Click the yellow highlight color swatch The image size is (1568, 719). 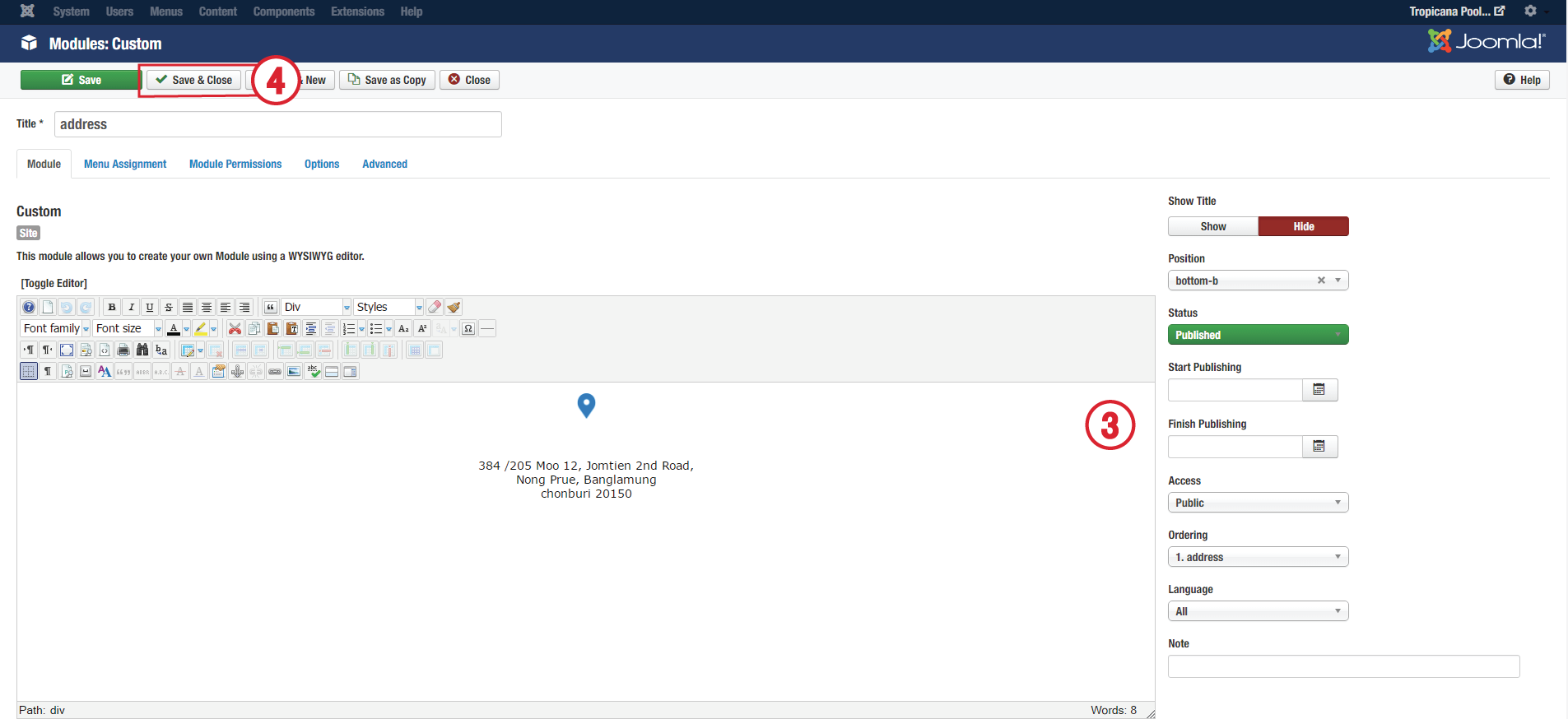pos(201,328)
